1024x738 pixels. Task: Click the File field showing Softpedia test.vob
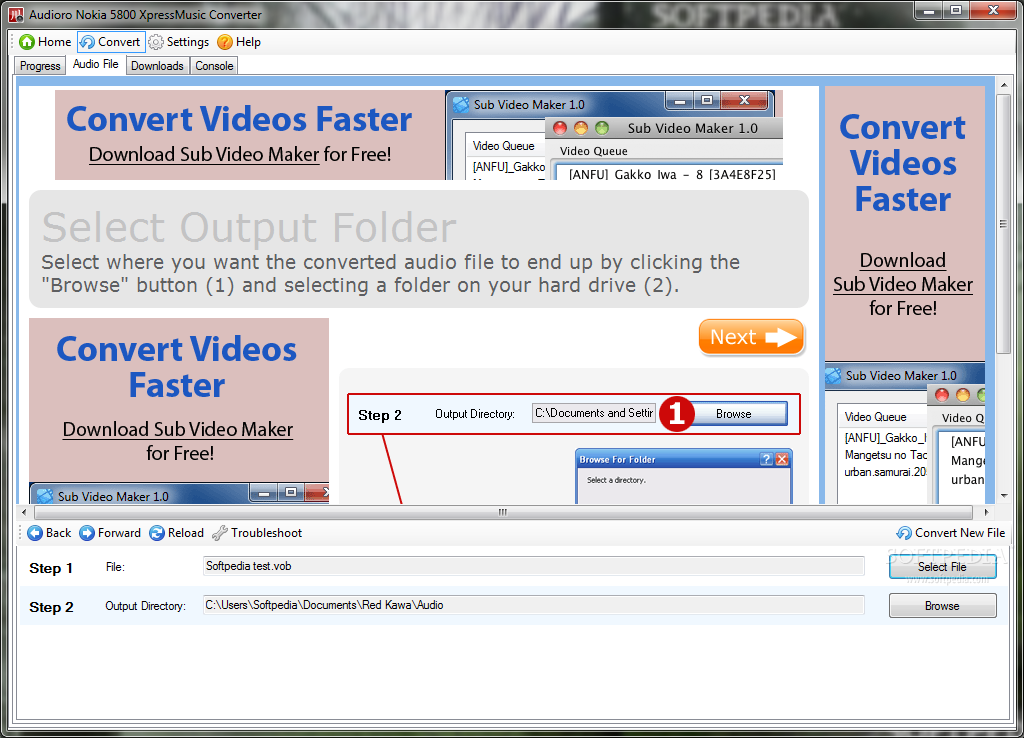pos(534,566)
